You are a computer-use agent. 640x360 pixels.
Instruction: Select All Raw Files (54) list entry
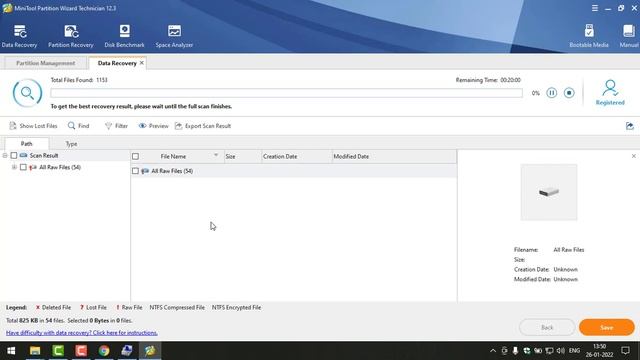172,171
